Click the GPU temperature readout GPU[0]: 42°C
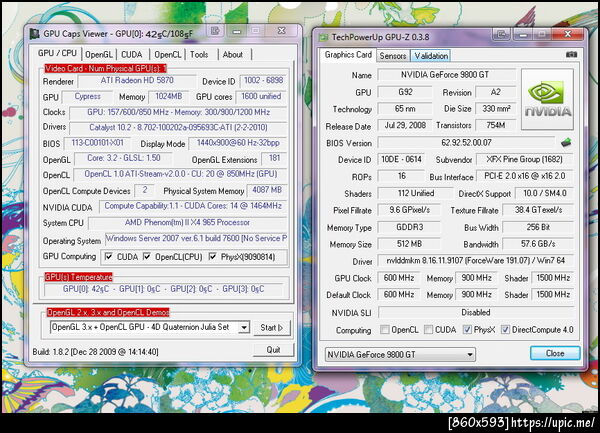 point(163,289)
